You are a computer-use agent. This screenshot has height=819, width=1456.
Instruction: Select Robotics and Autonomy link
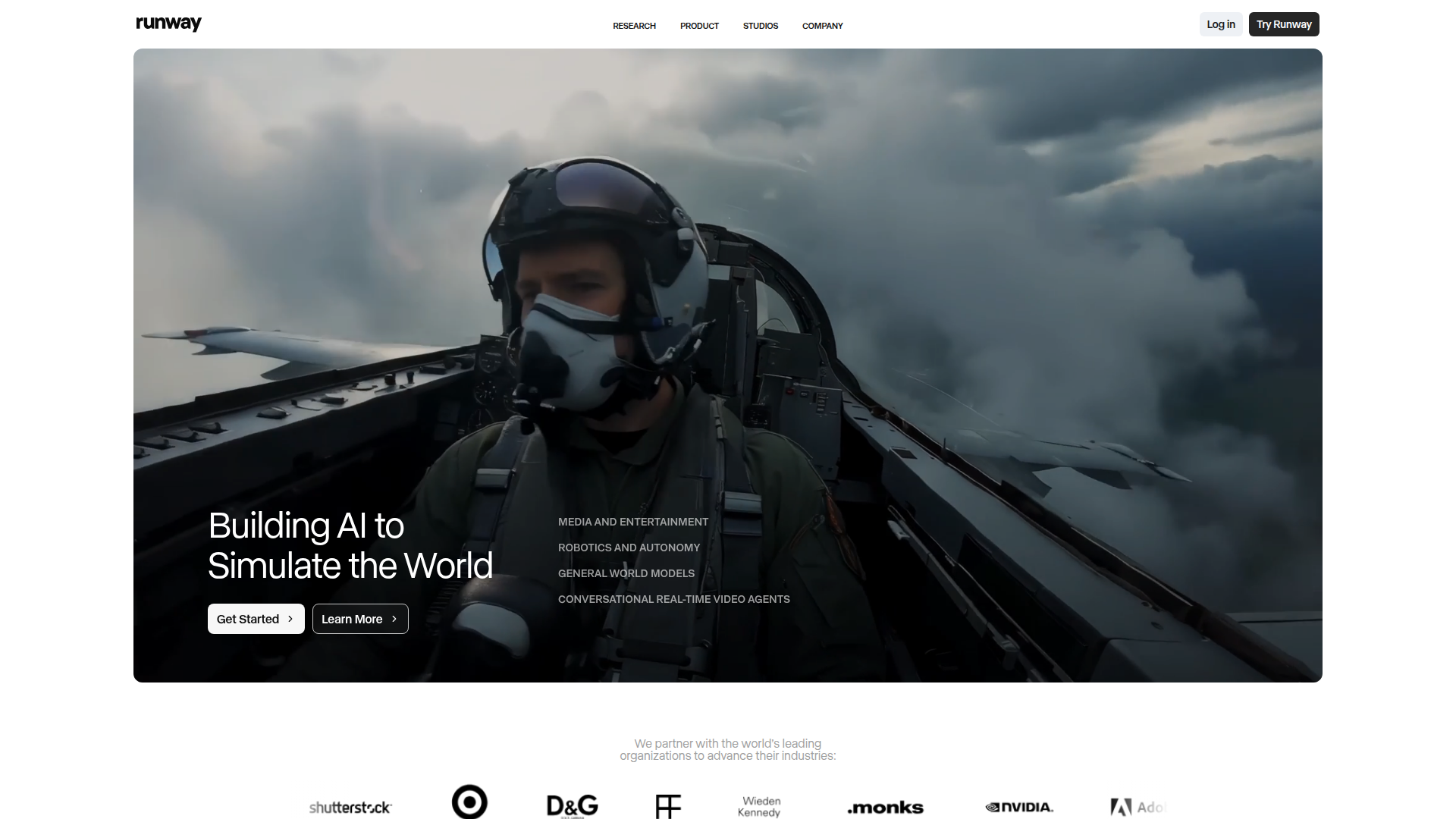(x=629, y=548)
